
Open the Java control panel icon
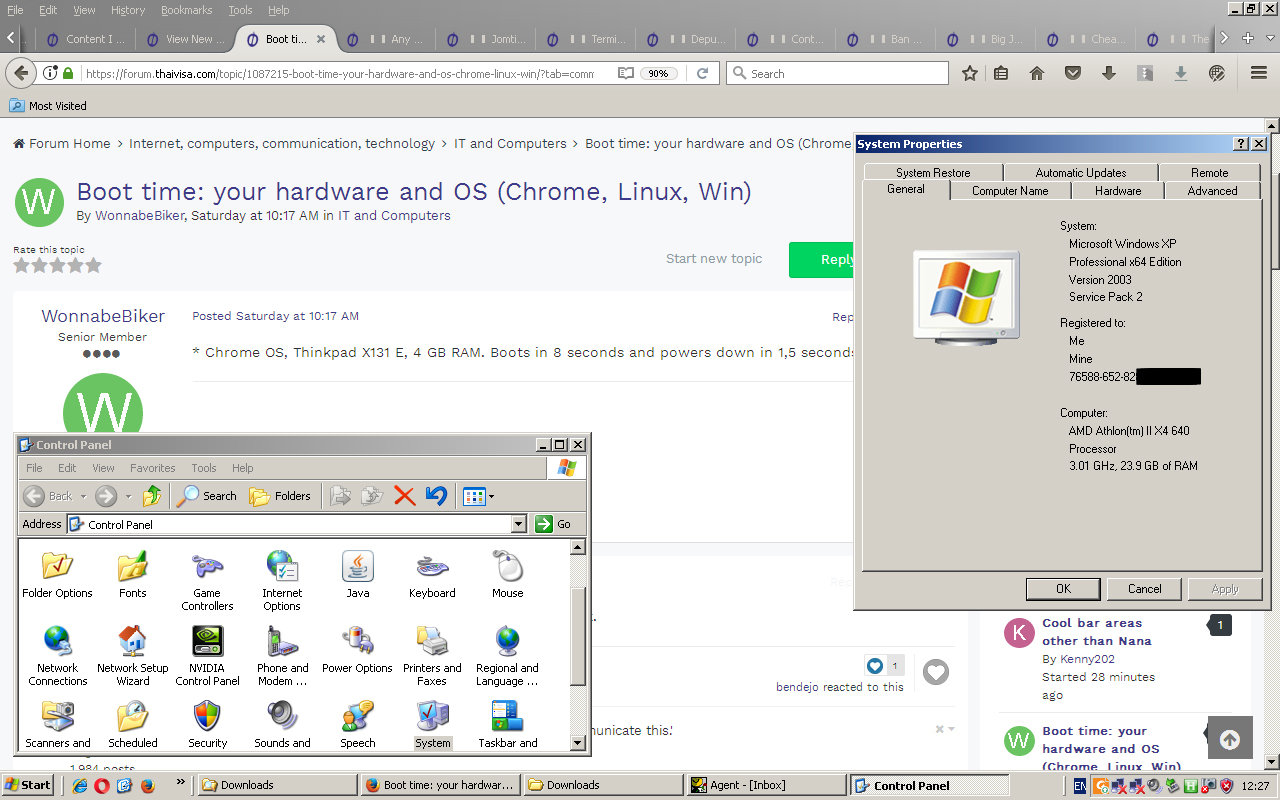(358, 575)
